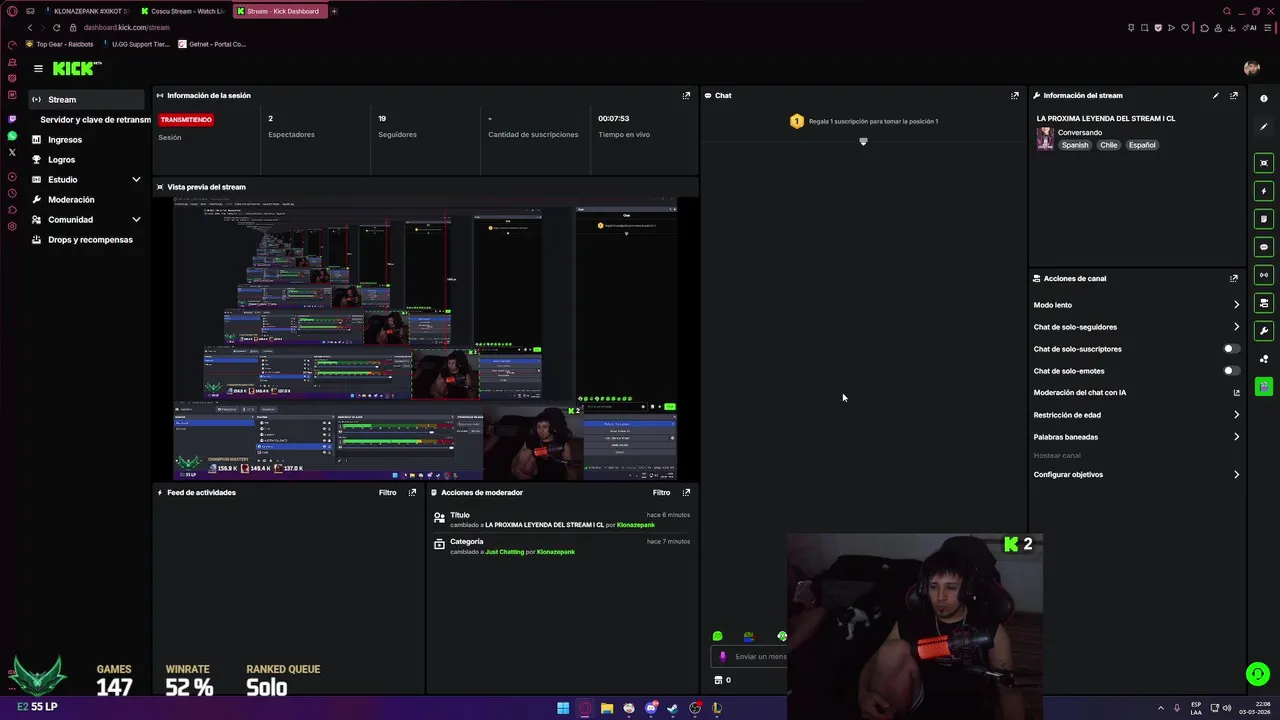The image size is (1280, 720).
Task: Switch to KLONAZEPANK browser tab
Action: [88, 11]
